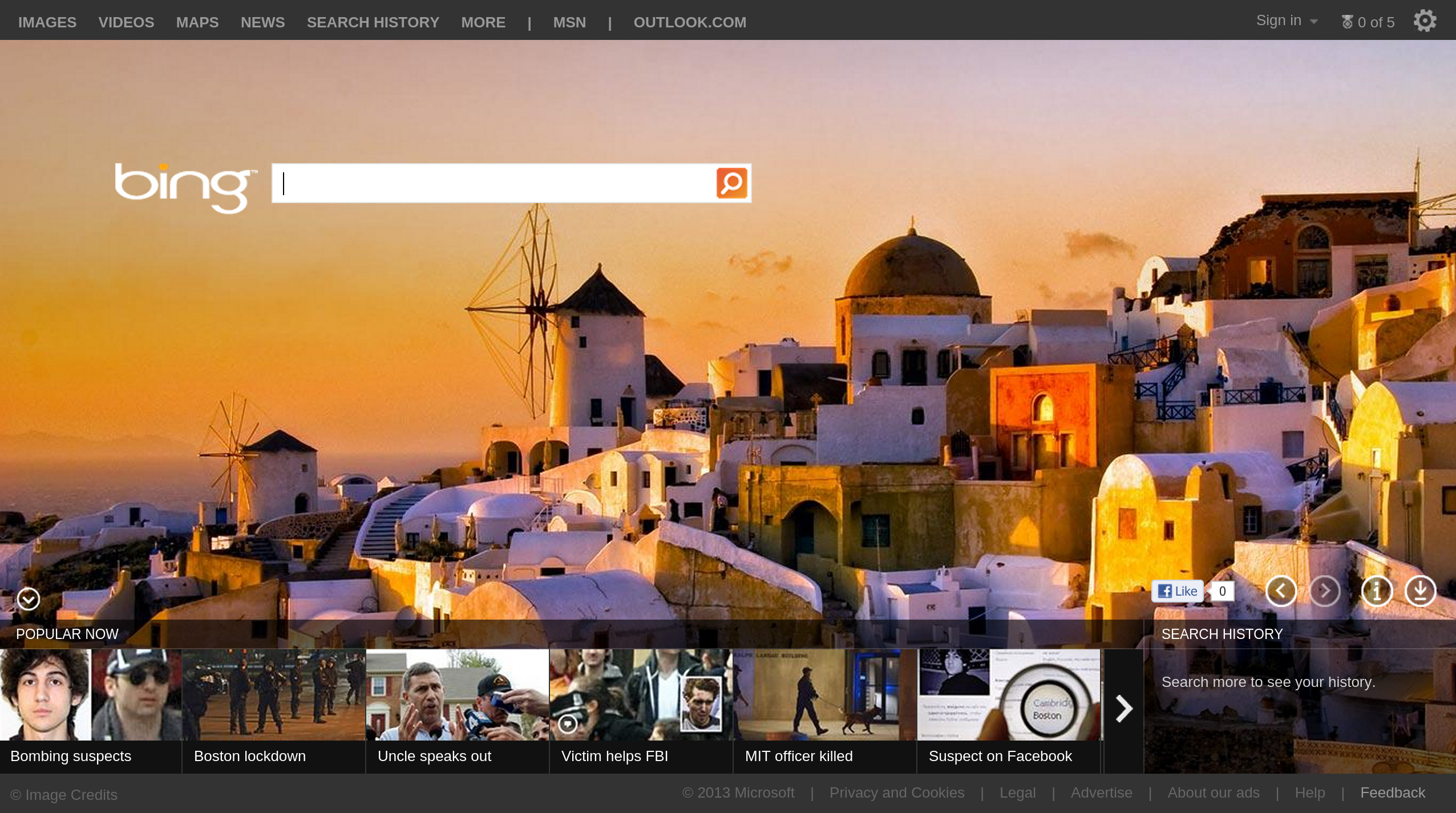Click the Feedback link

pos(1393,793)
